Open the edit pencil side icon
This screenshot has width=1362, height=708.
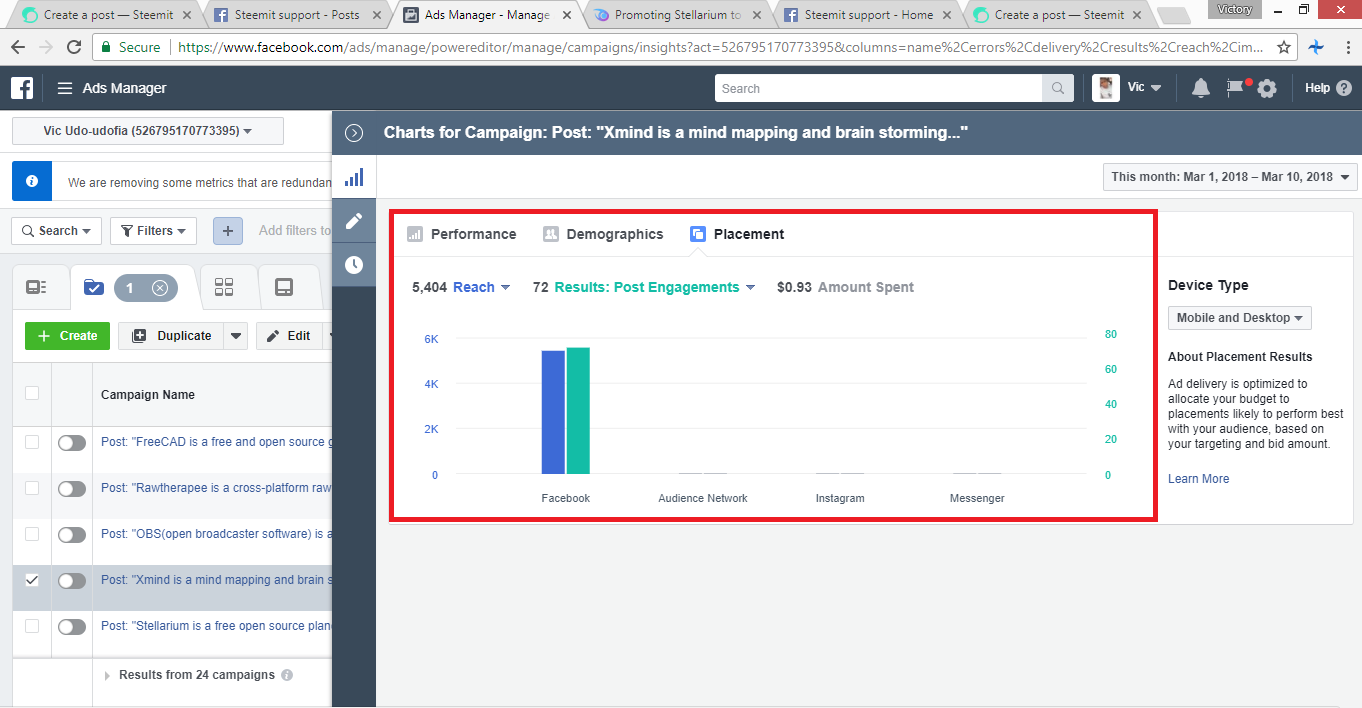pos(353,221)
